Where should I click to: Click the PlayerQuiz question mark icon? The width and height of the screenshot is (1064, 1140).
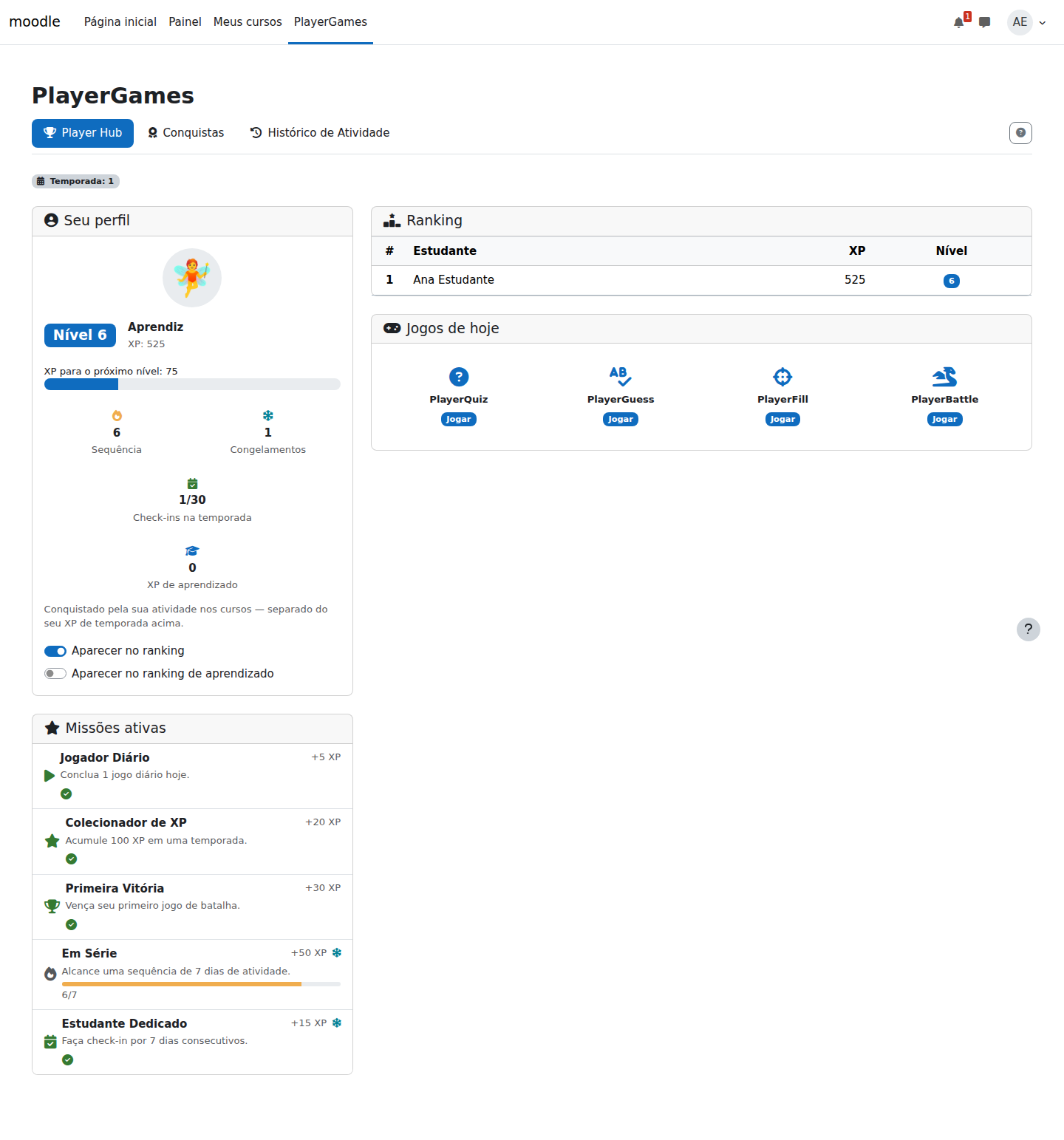click(459, 377)
